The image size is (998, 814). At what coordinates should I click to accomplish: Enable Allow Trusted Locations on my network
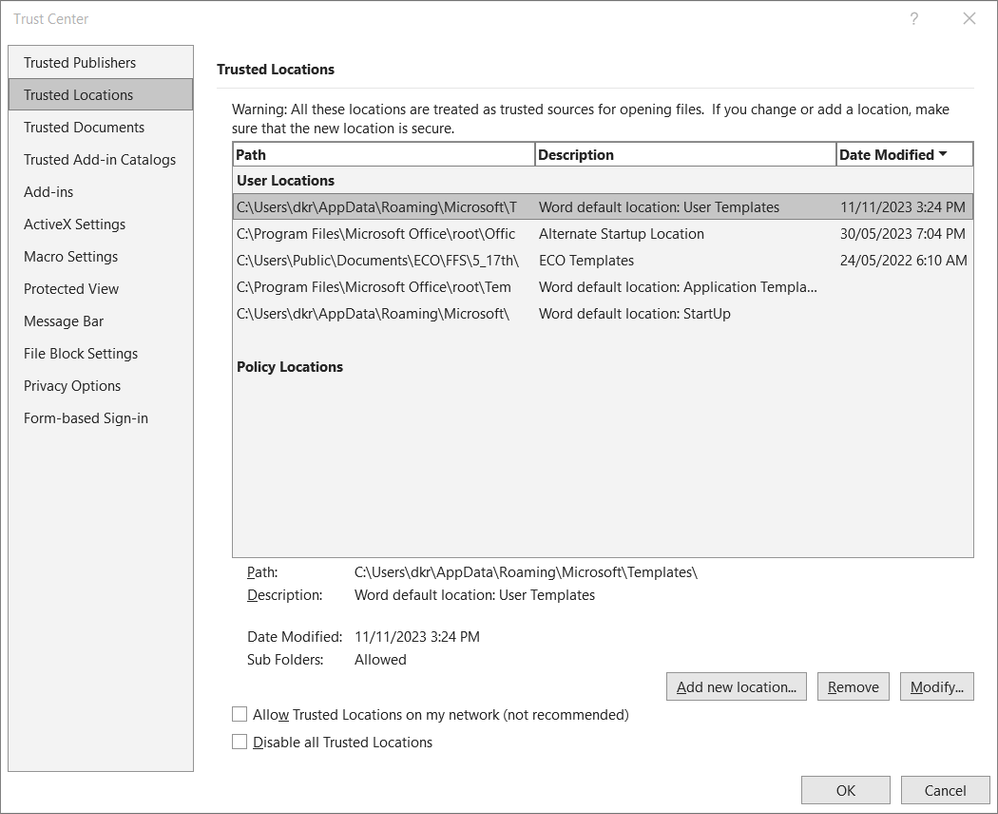click(x=240, y=714)
